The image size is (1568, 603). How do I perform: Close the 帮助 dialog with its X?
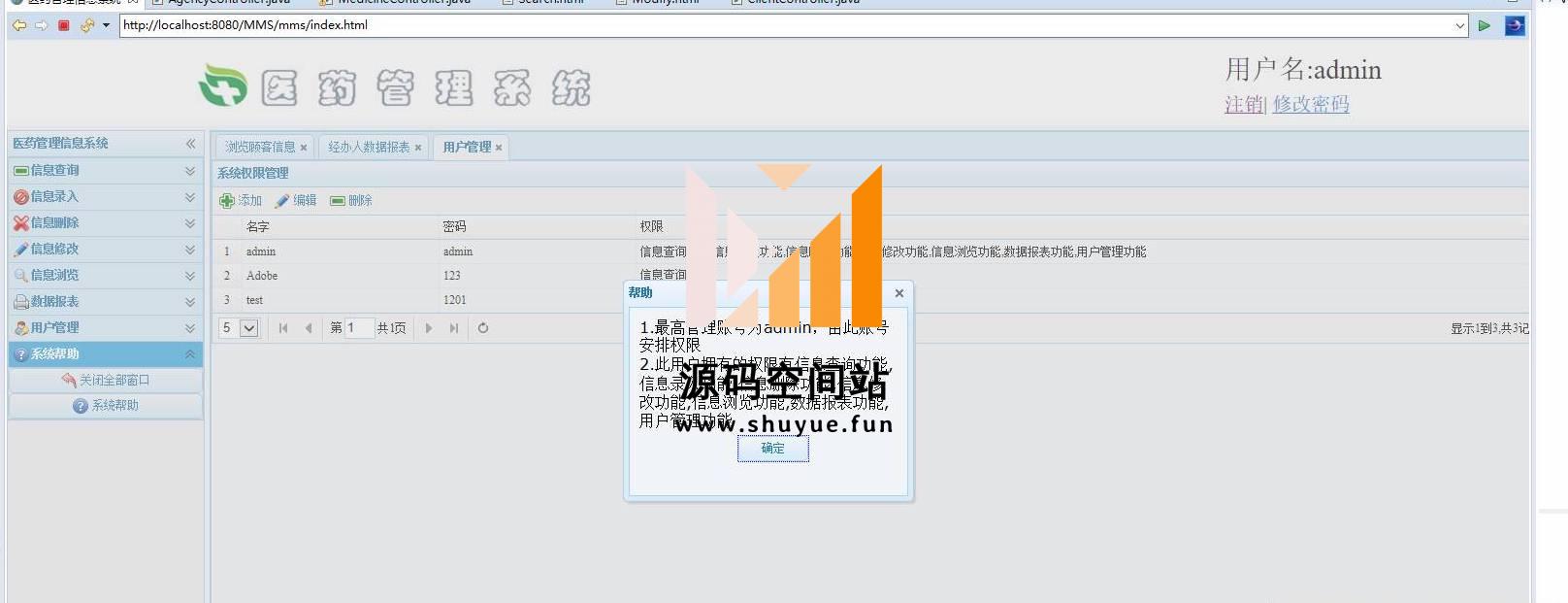[899, 293]
